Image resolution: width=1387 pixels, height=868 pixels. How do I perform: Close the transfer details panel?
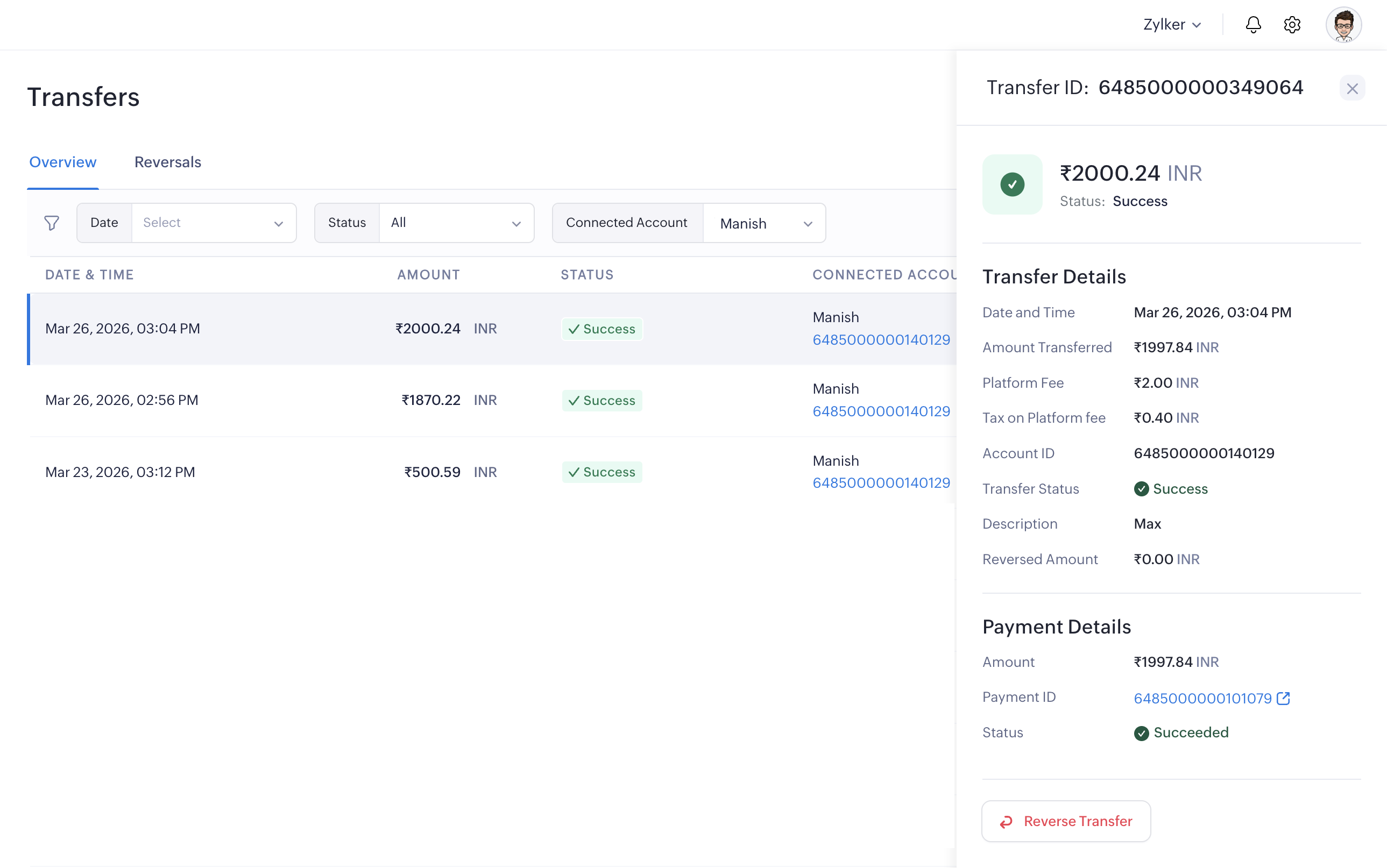(x=1352, y=88)
